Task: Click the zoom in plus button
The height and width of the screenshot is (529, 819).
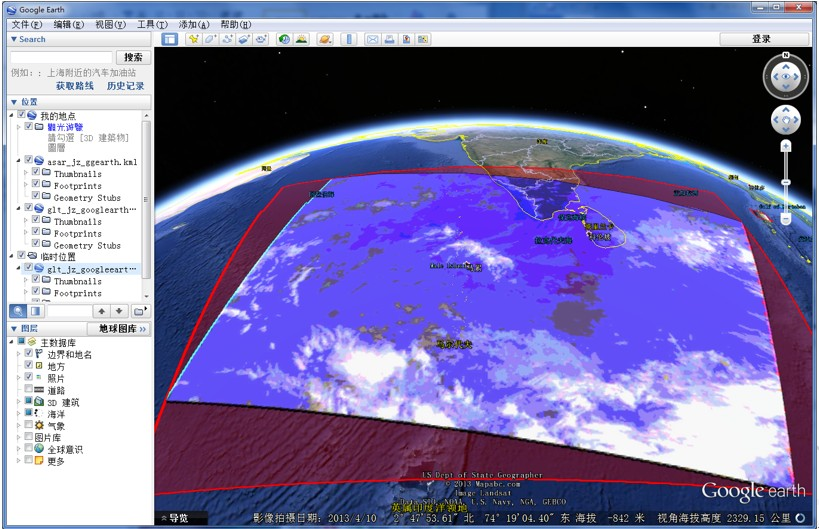Action: pos(786,147)
